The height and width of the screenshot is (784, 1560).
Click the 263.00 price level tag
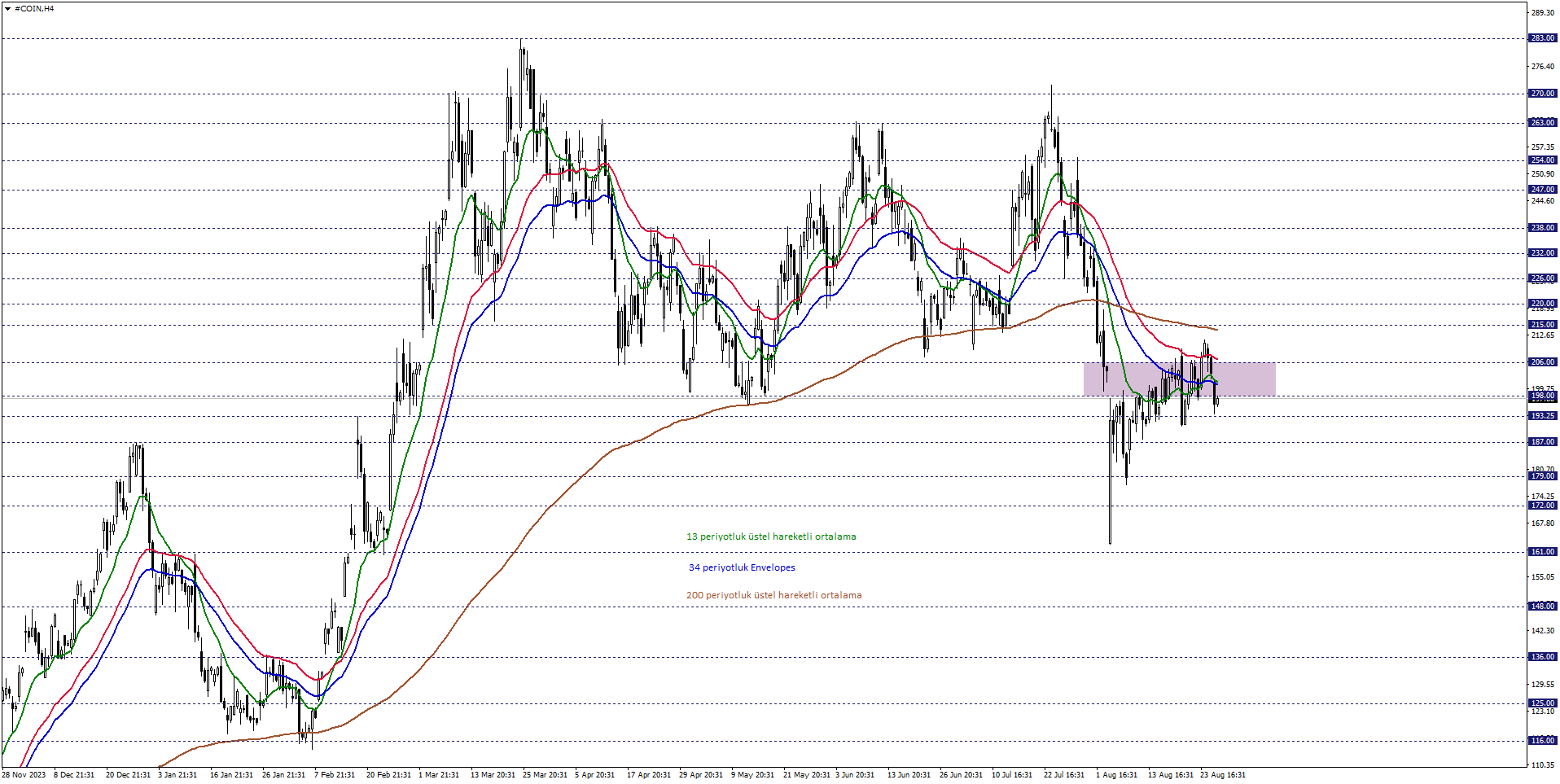[1543, 123]
